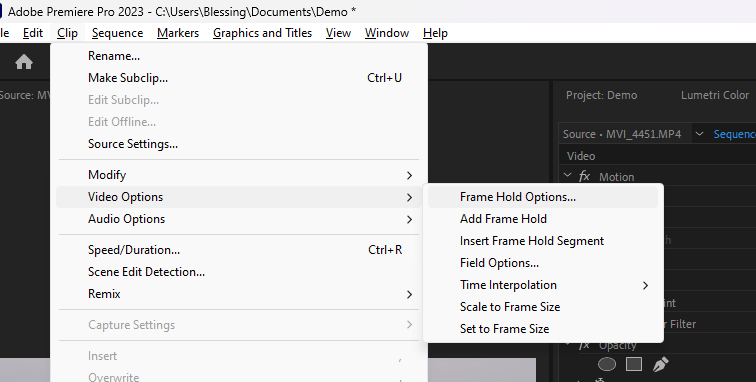Screen dimensions: 756x382
Task: Open the source clip dropdown arrow
Action: [x=699, y=134]
